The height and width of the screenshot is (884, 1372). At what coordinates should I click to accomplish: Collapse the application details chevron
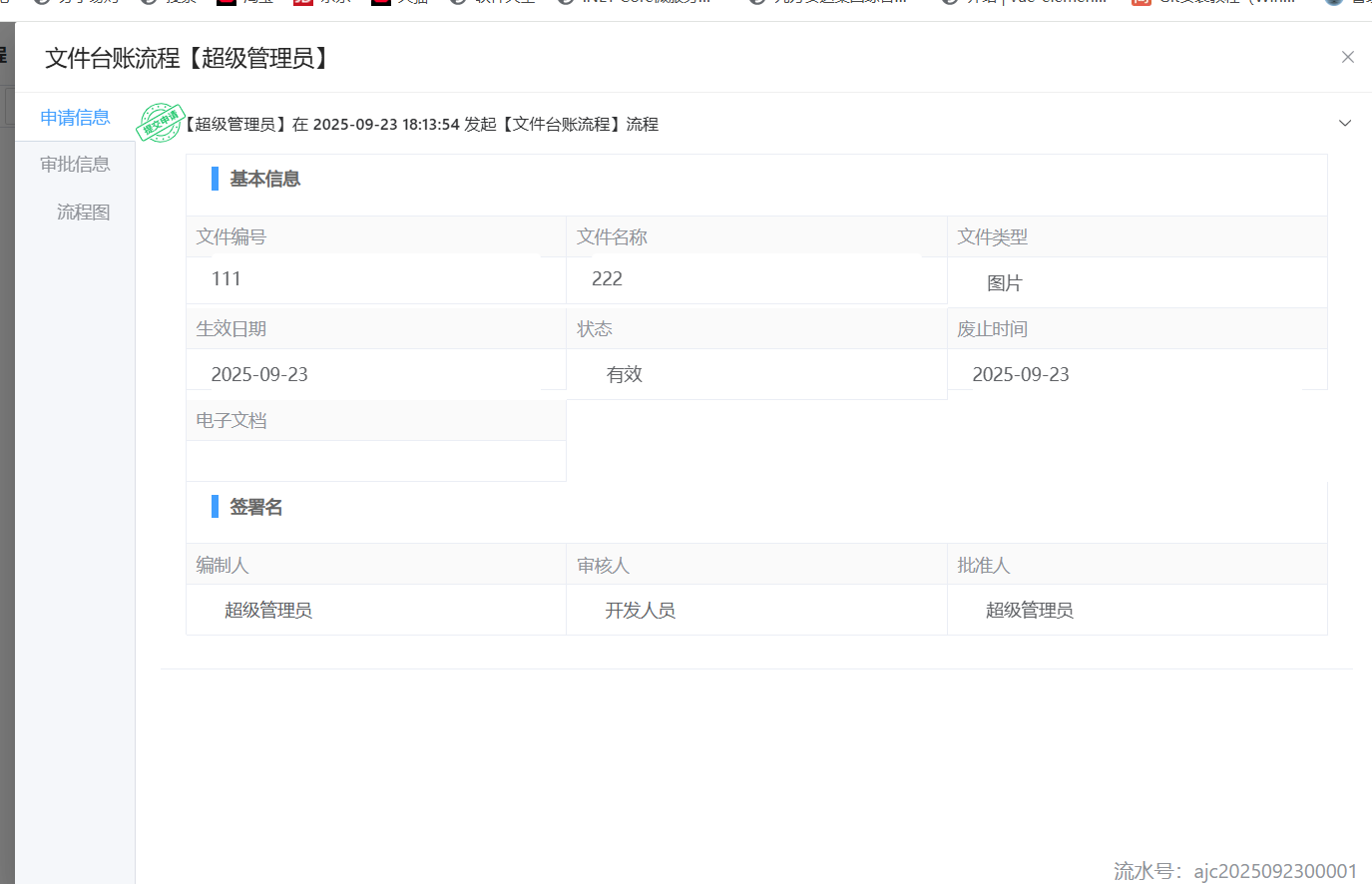coord(1344,124)
